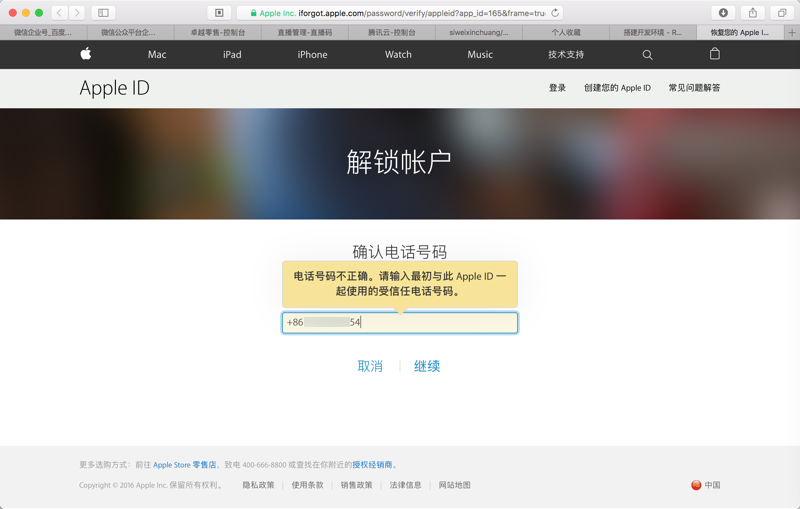Viewport: 800px width, 509px height.
Task: Open the 网站地图 footer link
Action: coord(454,485)
